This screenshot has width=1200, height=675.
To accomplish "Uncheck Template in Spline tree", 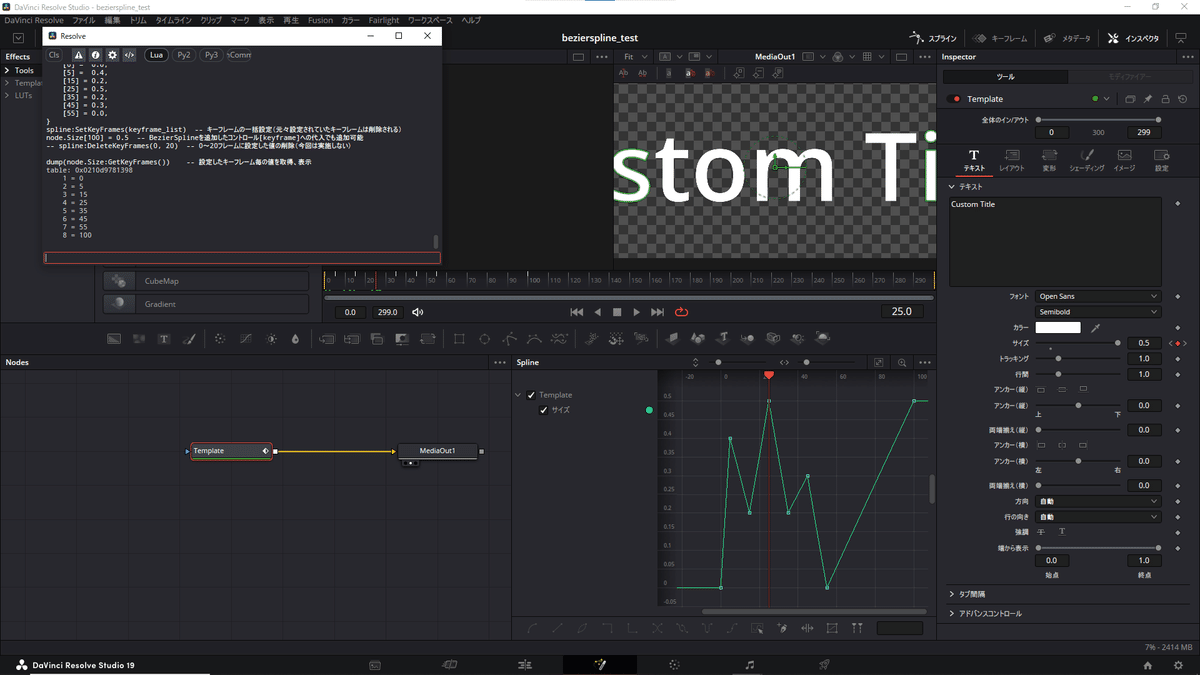I will [x=531, y=395].
